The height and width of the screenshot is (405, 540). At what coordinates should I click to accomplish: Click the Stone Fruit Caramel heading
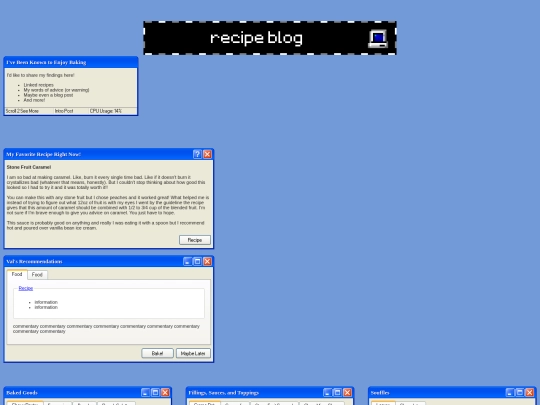(x=29, y=167)
